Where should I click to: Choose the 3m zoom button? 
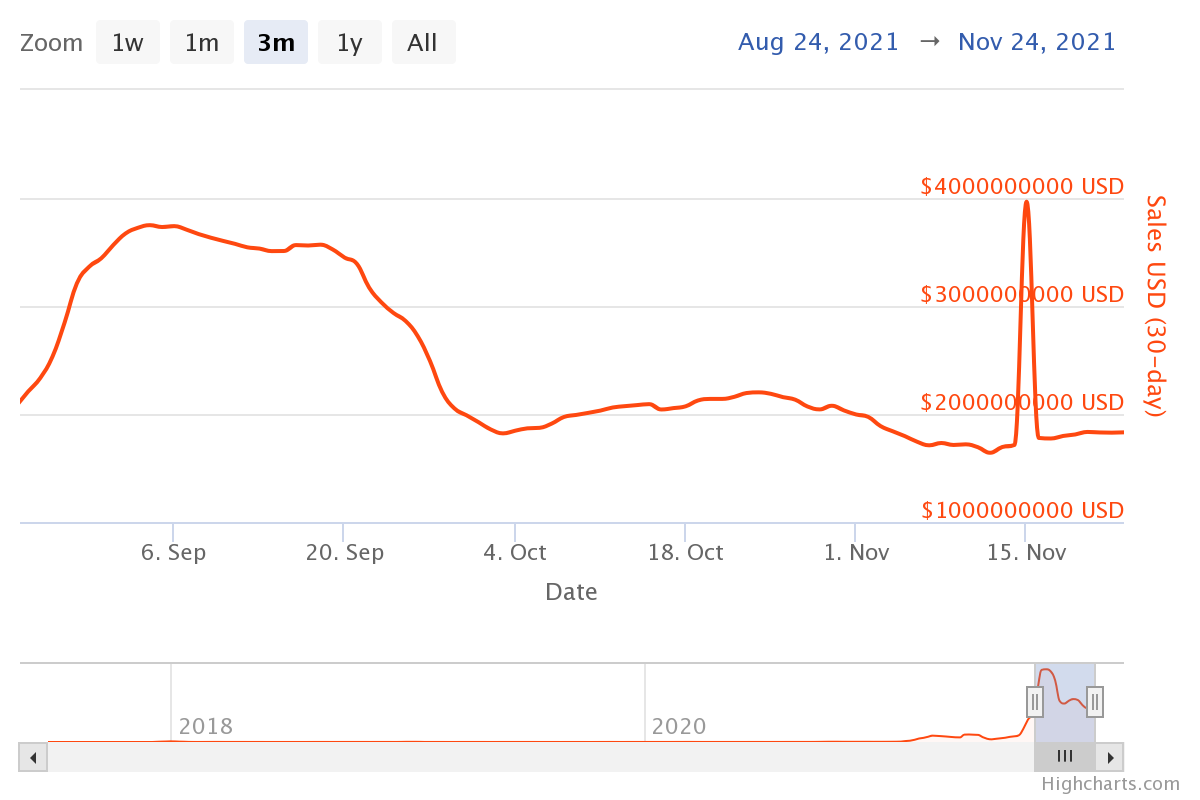pyautogui.click(x=276, y=43)
